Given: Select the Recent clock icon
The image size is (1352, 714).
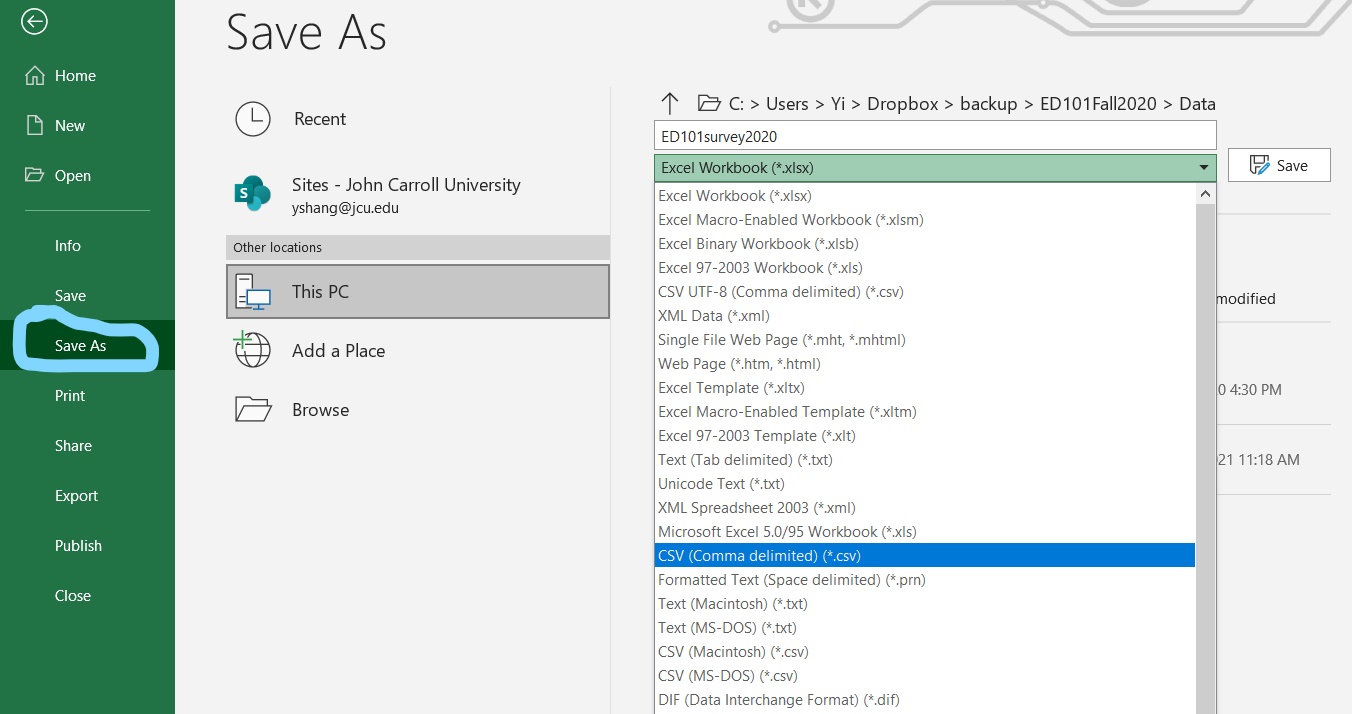Looking at the screenshot, I should pyautogui.click(x=252, y=119).
